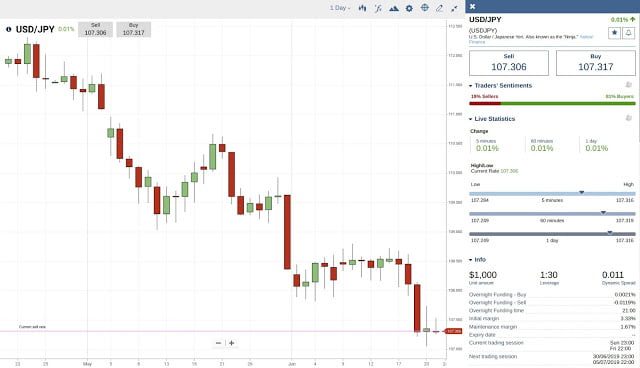Collapse the Live Statistics section
This screenshot has width=640, height=368.
pos(471,119)
